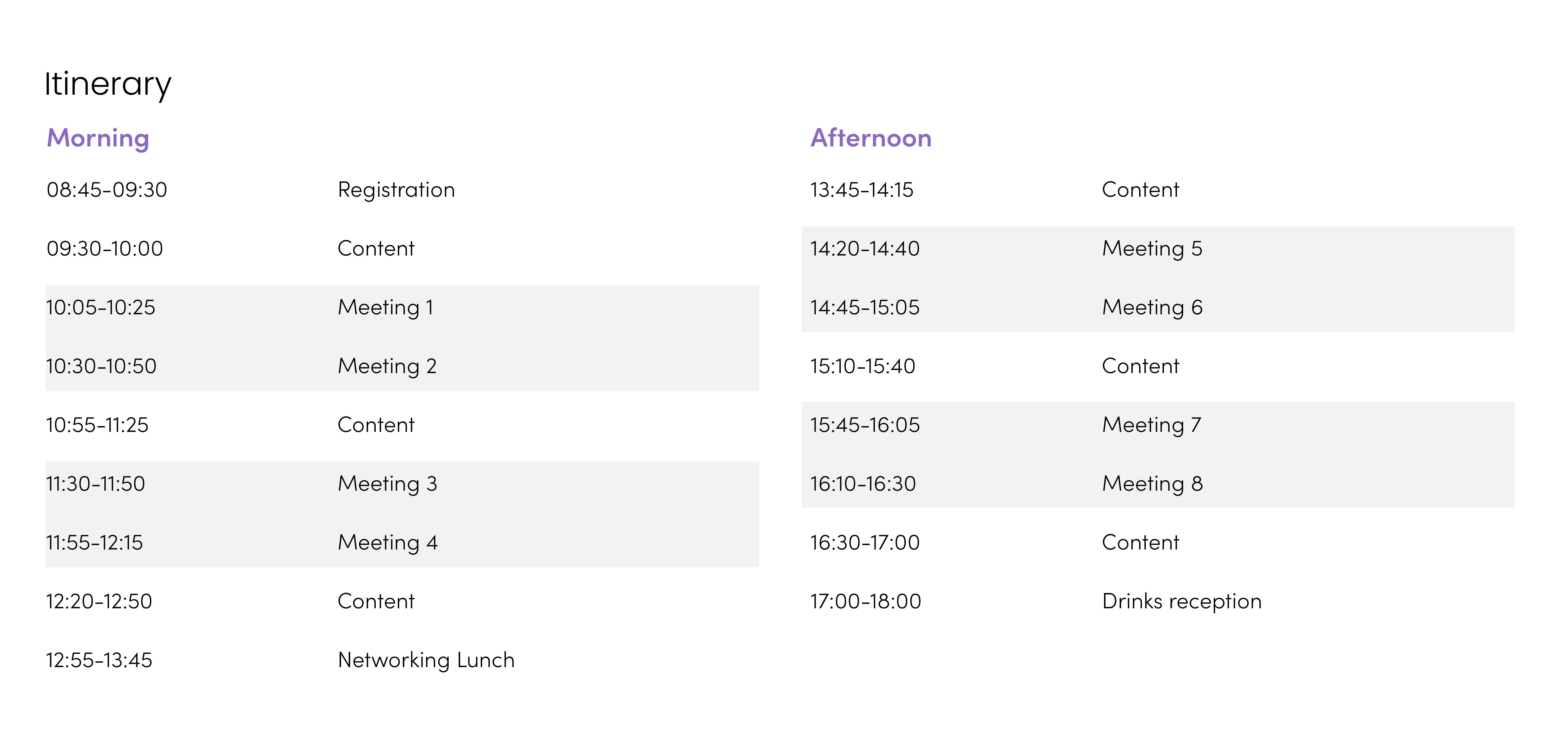Click the Meeting 4 label
This screenshot has height=735, width=1568.
click(x=388, y=543)
